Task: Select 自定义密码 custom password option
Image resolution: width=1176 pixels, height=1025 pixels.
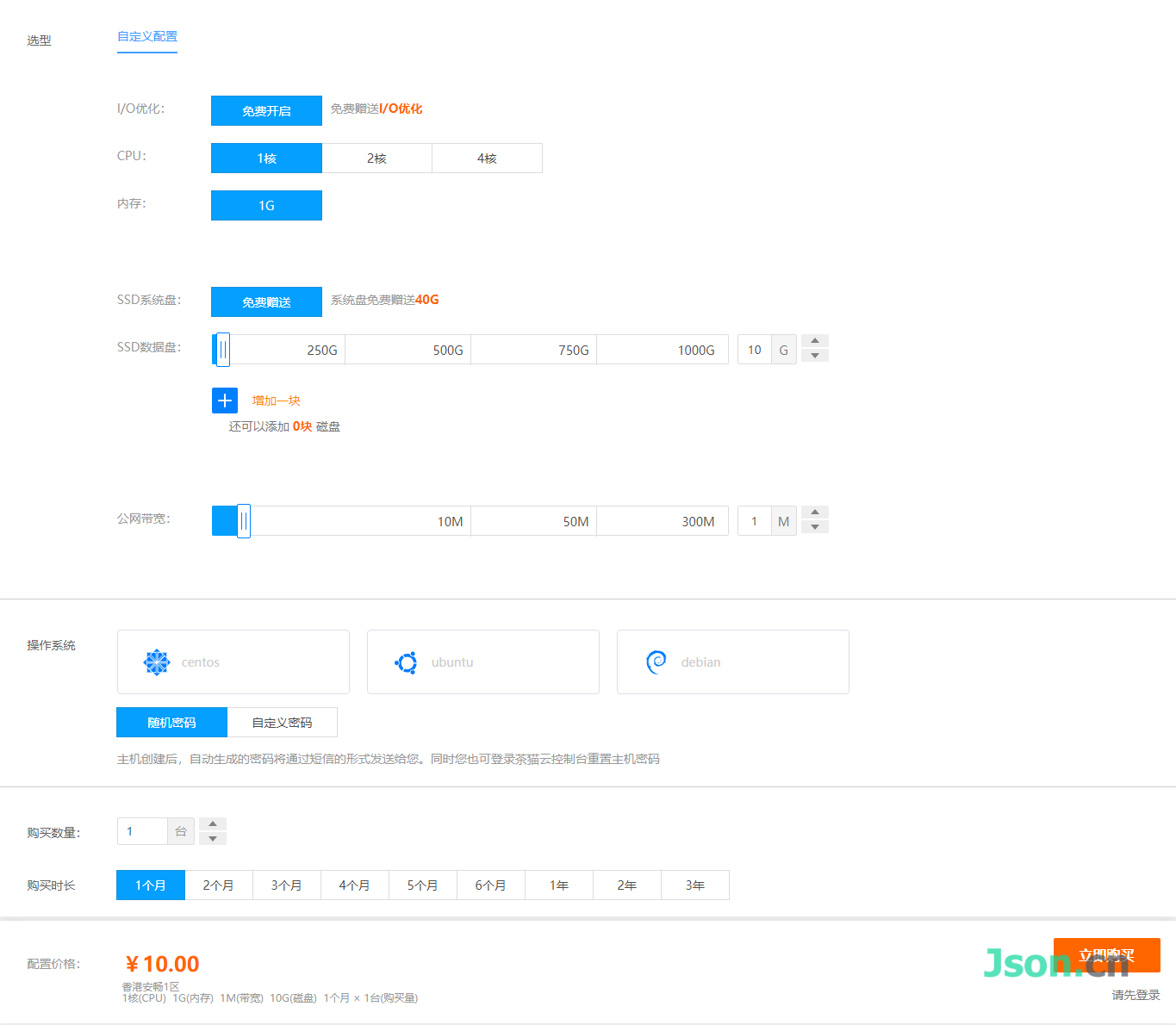Action: click(x=282, y=723)
